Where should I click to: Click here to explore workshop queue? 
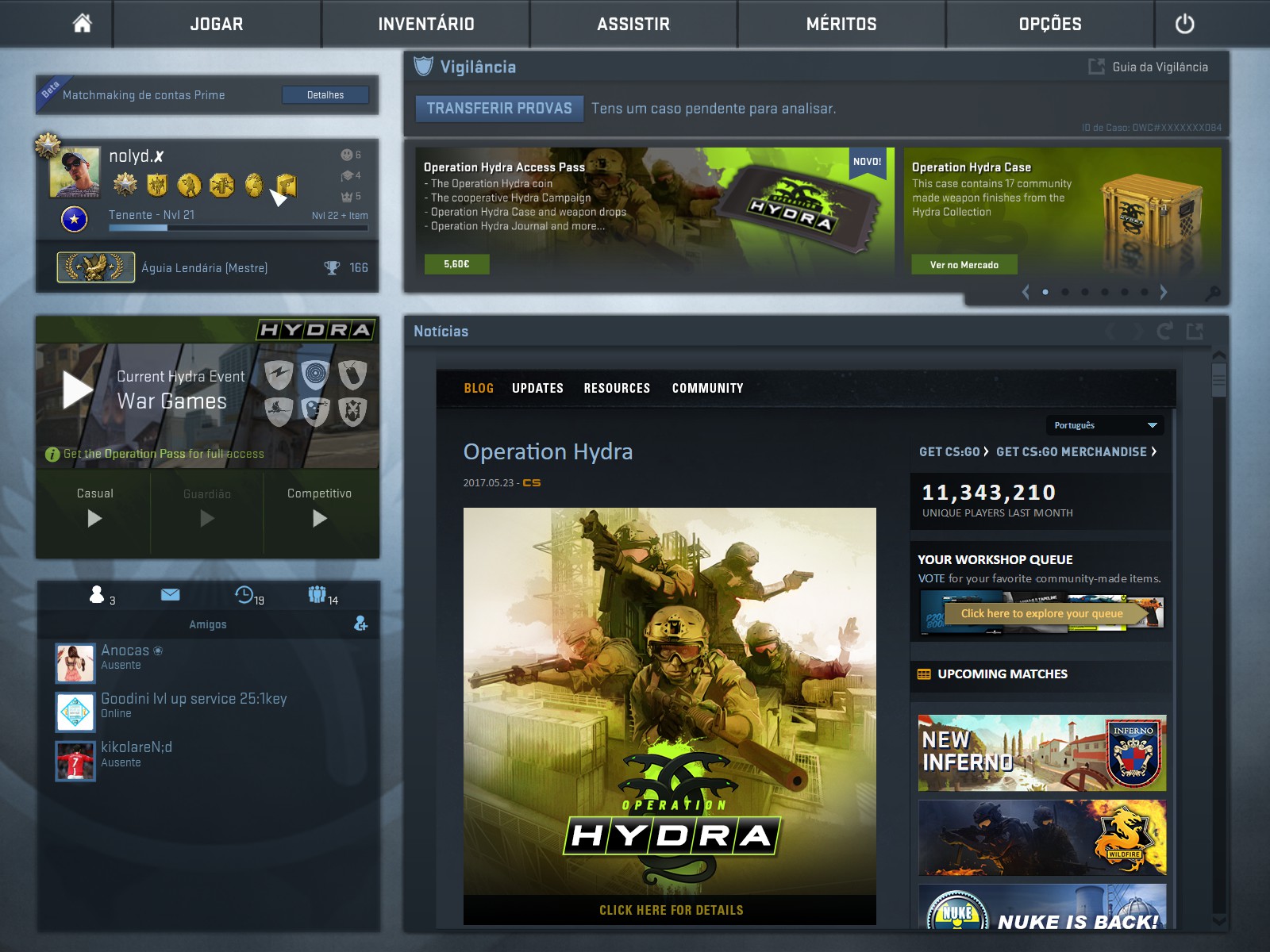[x=1041, y=613]
